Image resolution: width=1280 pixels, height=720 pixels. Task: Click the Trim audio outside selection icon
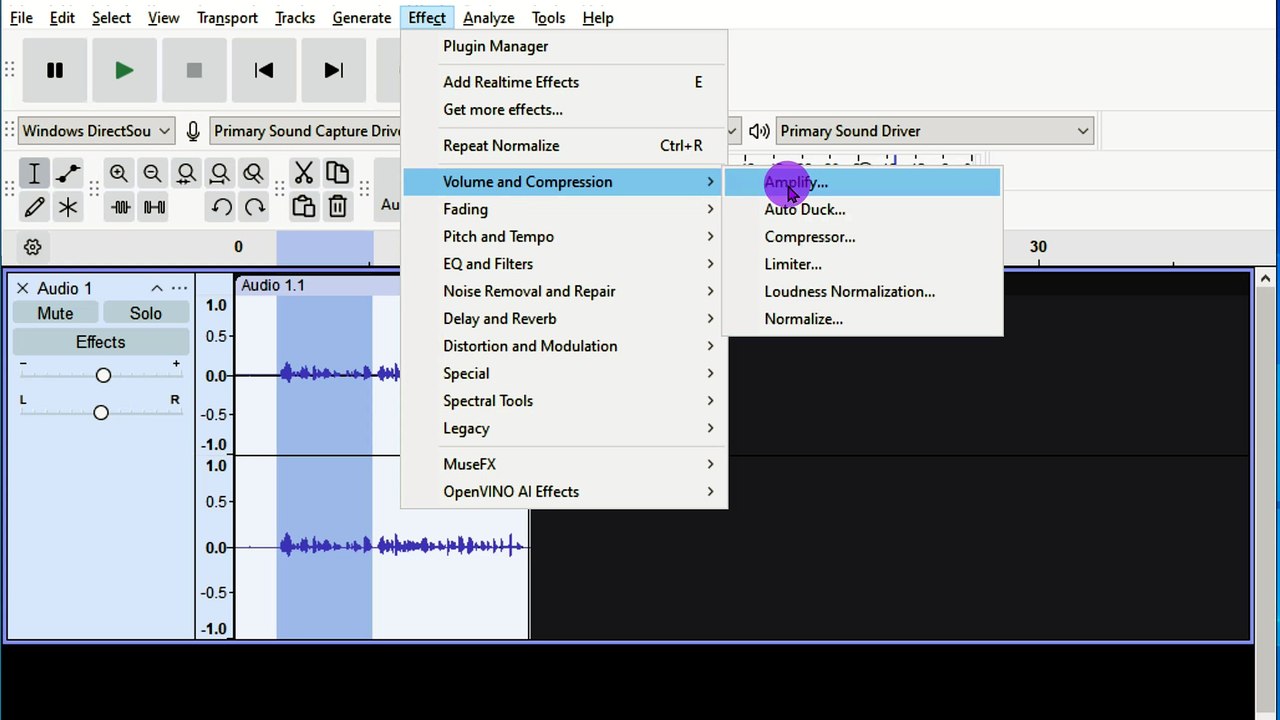121,207
